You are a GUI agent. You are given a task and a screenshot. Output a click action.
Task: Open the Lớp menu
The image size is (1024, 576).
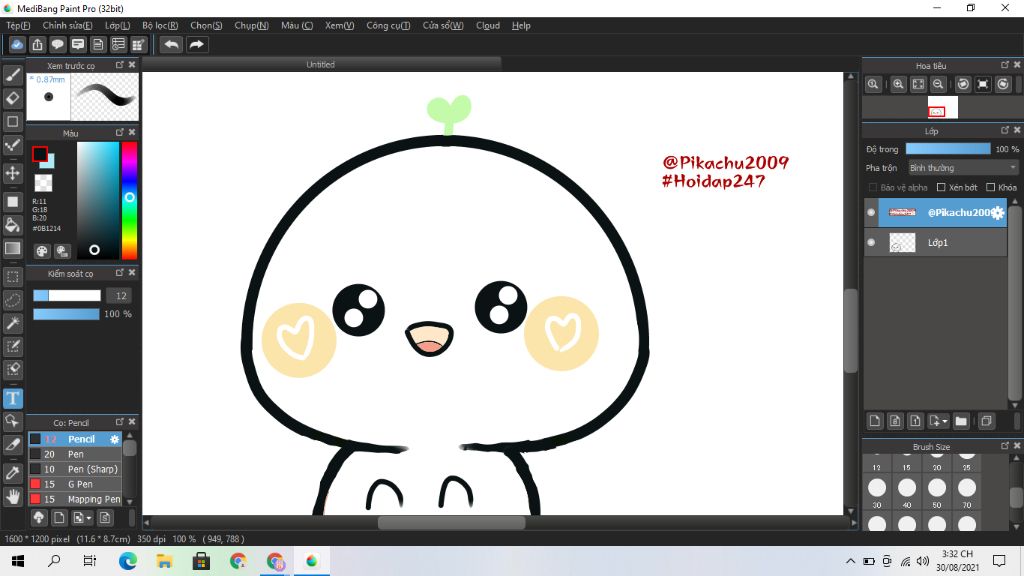pyautogui.click(x=118, y=25)
